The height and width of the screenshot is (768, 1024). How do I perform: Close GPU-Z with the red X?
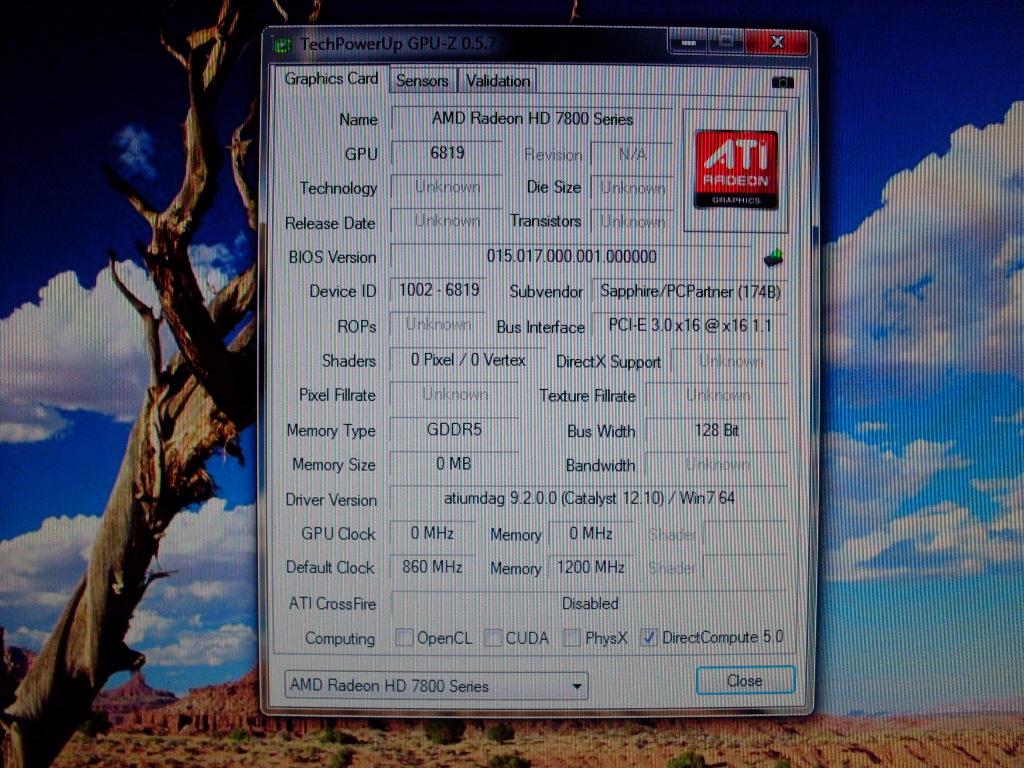tap(776, 42)
